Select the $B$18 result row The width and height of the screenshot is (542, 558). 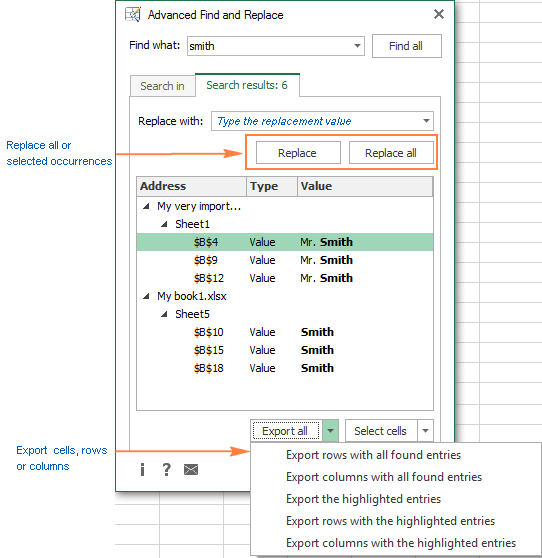285,368
